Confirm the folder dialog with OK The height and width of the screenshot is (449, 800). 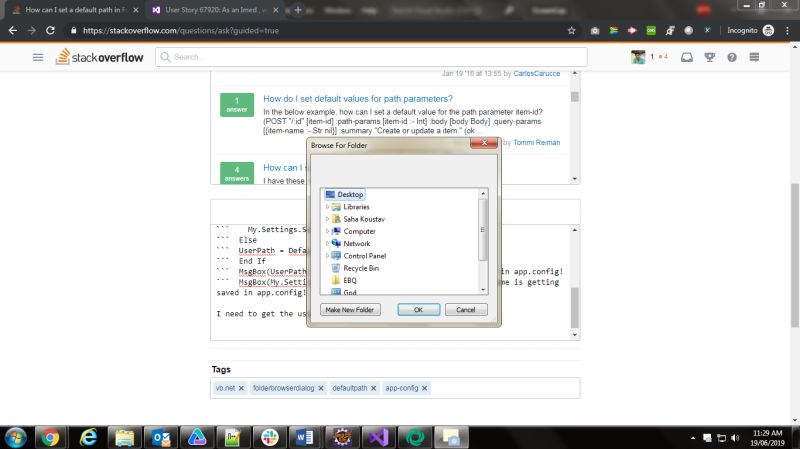tap(418, 310)
